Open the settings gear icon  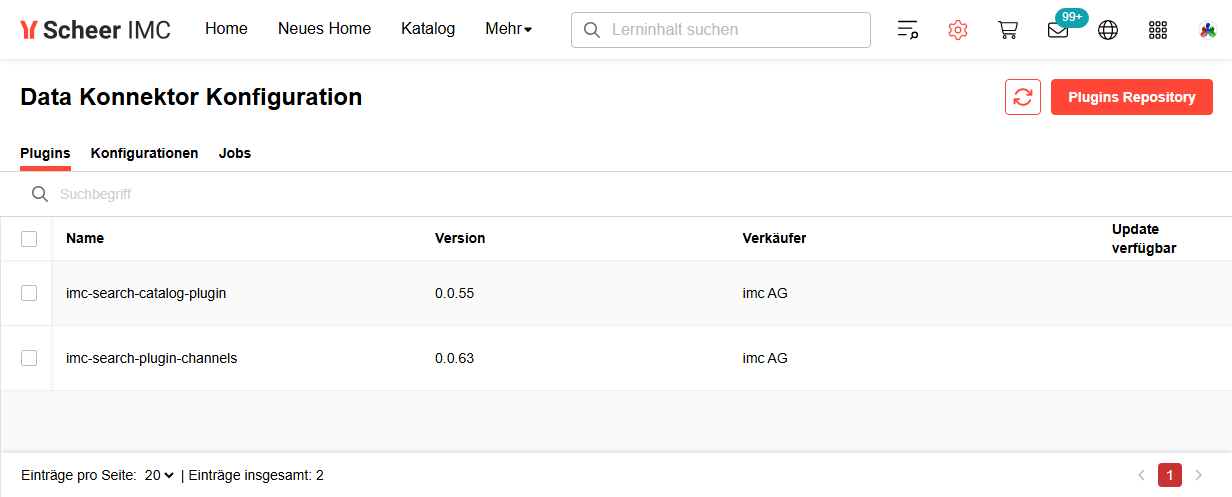957,30
